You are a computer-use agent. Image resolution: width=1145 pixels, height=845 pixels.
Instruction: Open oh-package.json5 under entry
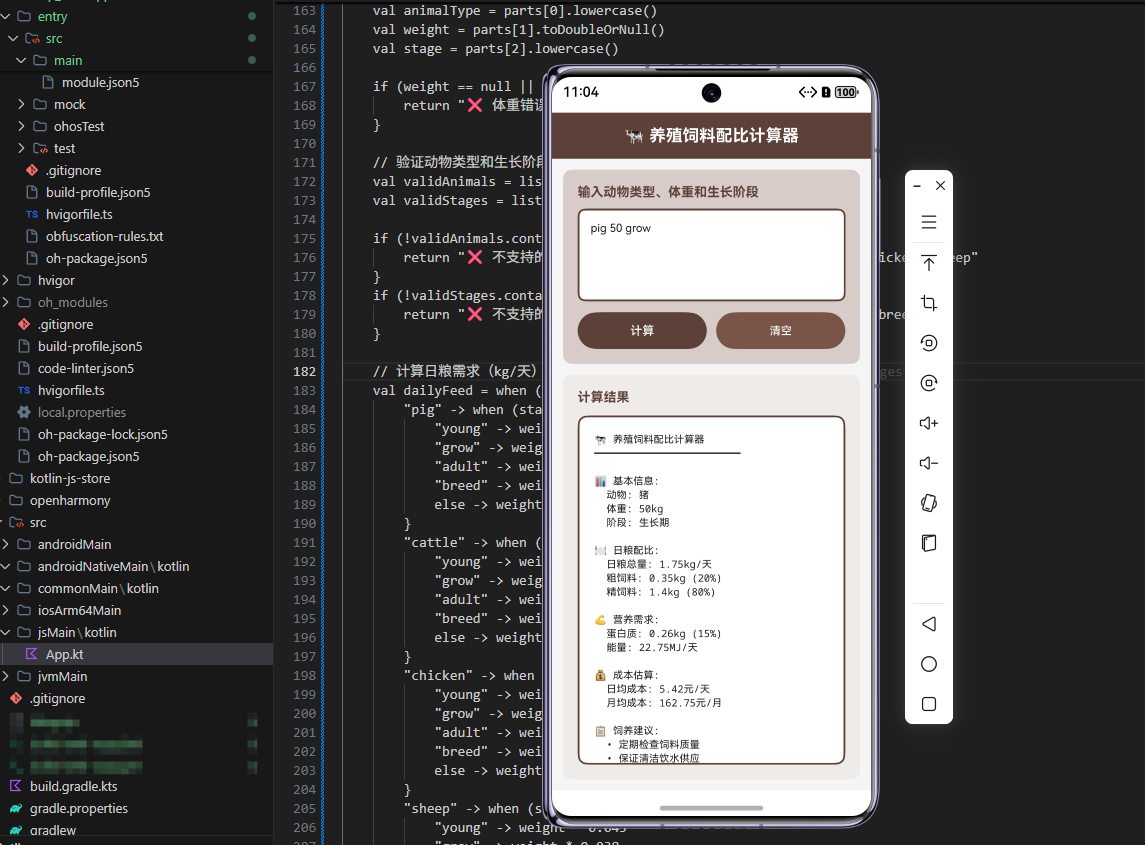(x=96, y=259)
